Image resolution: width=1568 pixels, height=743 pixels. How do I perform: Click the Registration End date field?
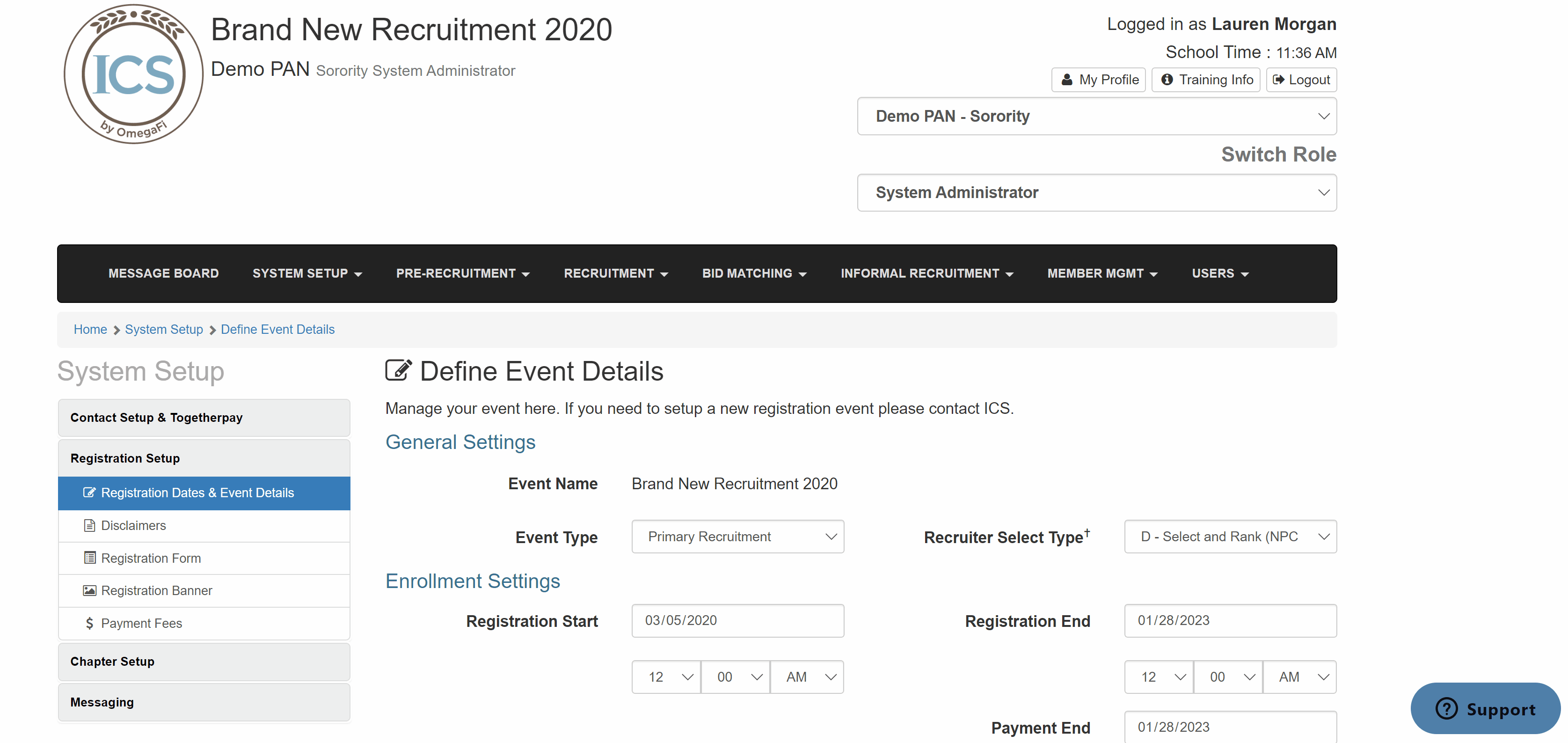pyautogui.click(x=1230, y=621)
